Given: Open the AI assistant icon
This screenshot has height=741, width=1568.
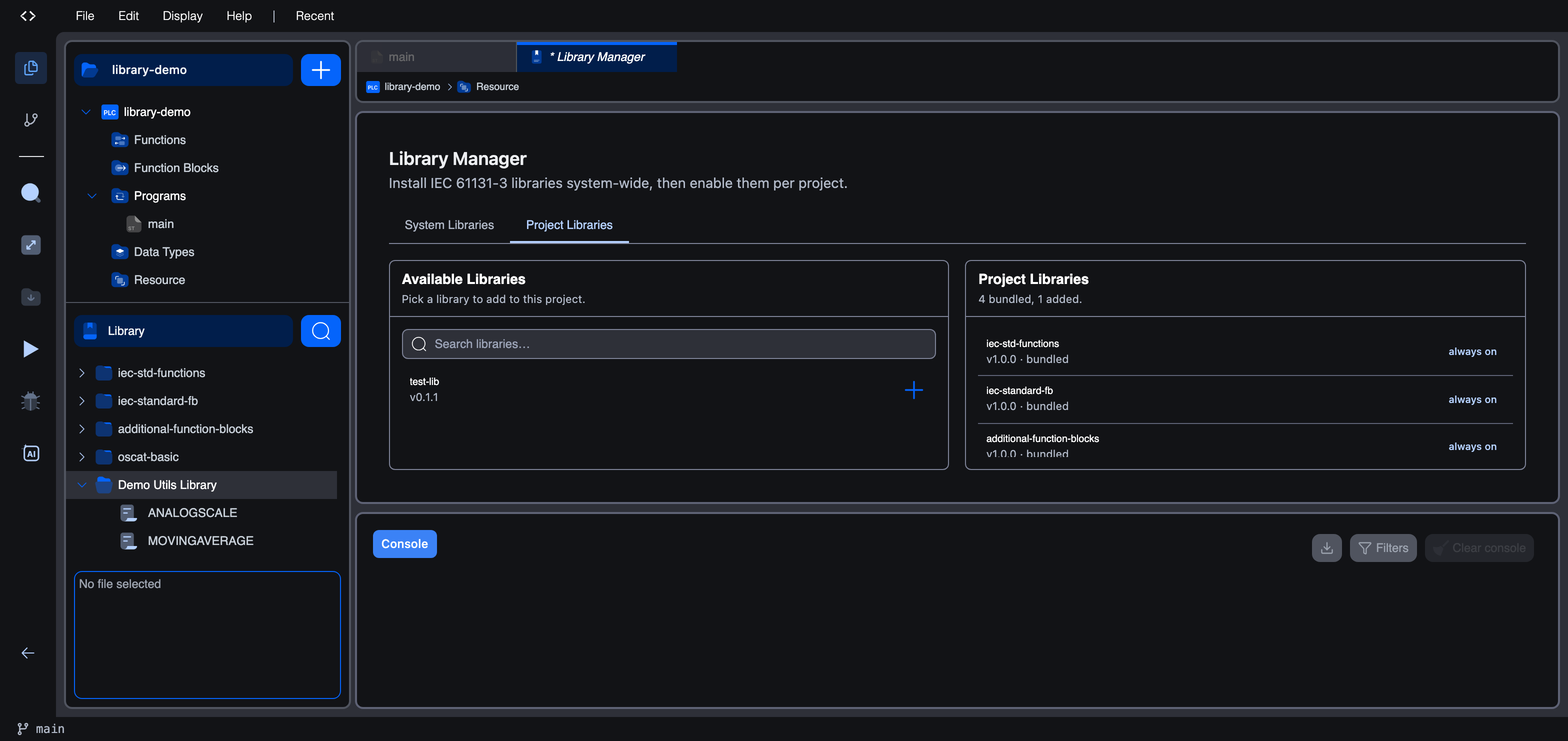Looking at the screenshot, I should [x=31, y=453].
